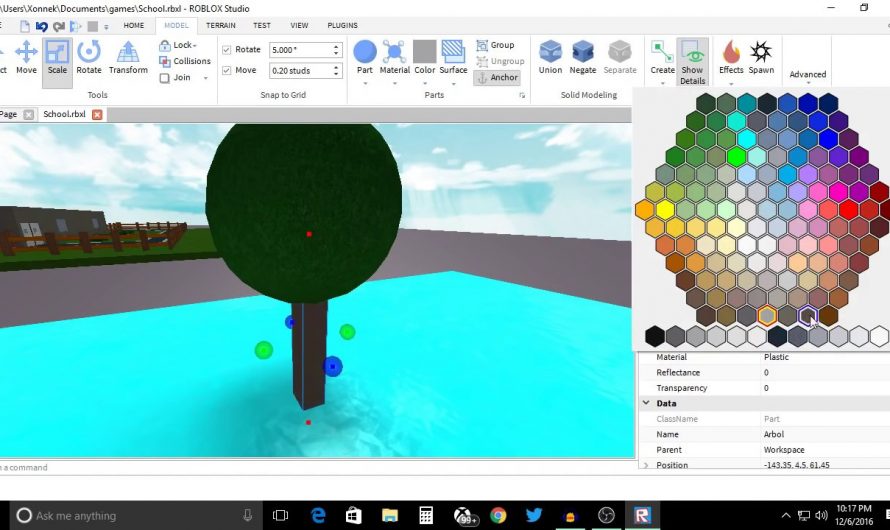Click the Union solid modeling icon
Viewport: 890px width, 530px height.
click(550, 58)
